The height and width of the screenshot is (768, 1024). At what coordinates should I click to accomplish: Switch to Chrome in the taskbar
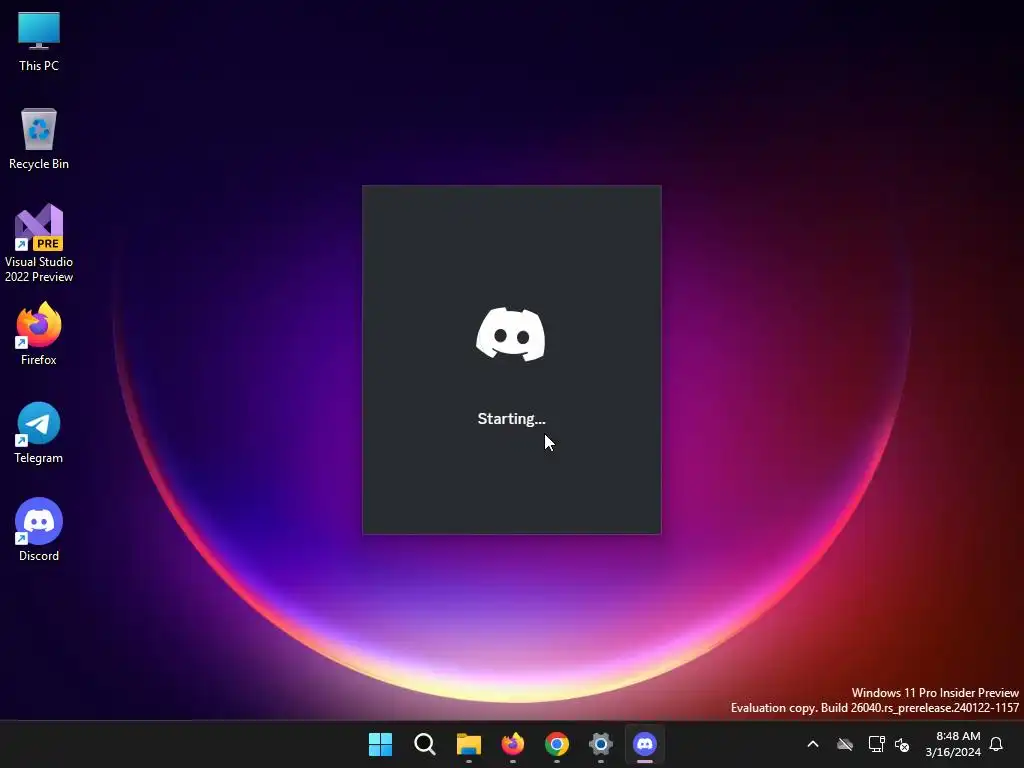556,744
